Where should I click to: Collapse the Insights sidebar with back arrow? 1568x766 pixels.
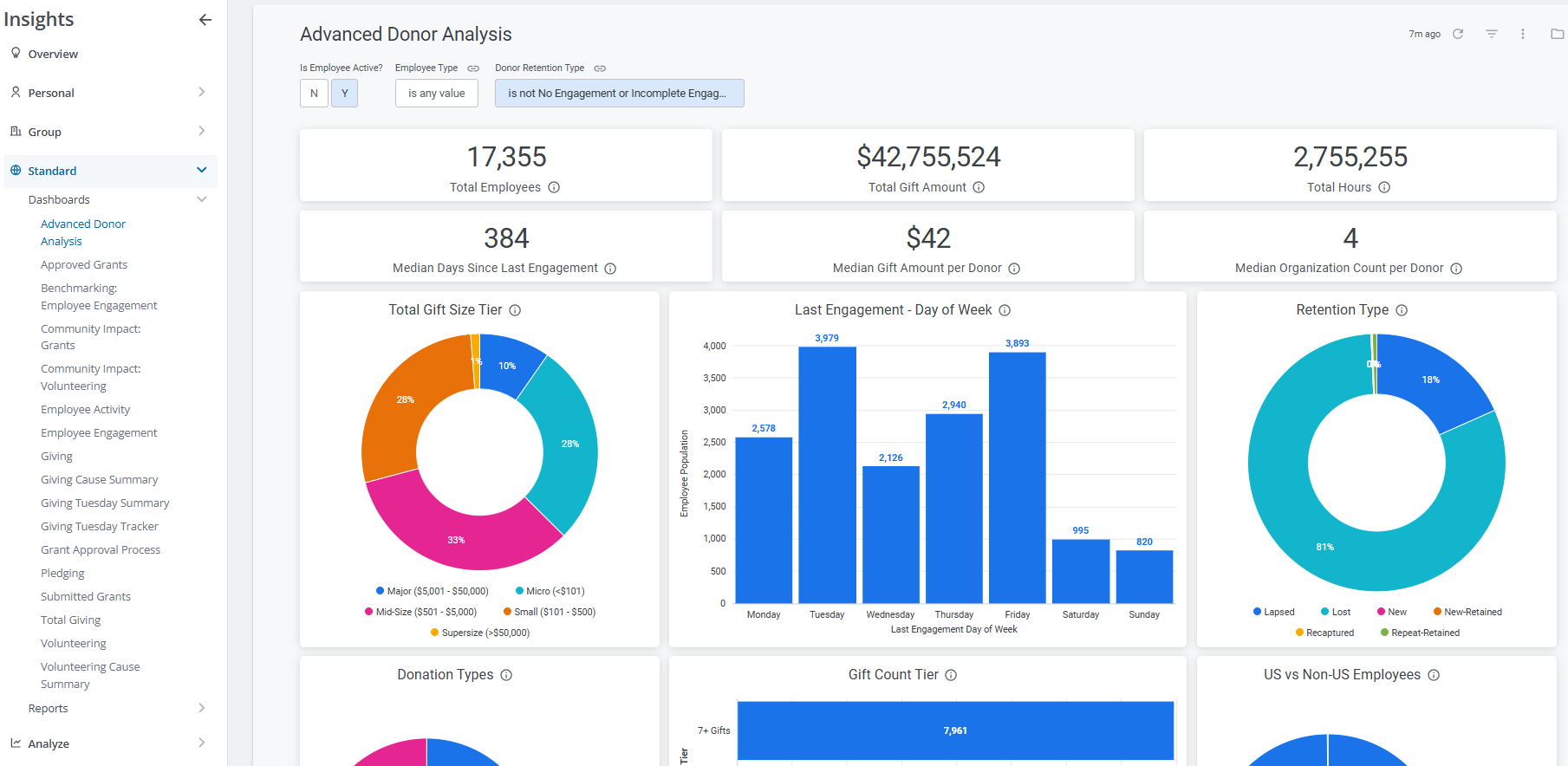pyautogui.click(x=205, y=19)
